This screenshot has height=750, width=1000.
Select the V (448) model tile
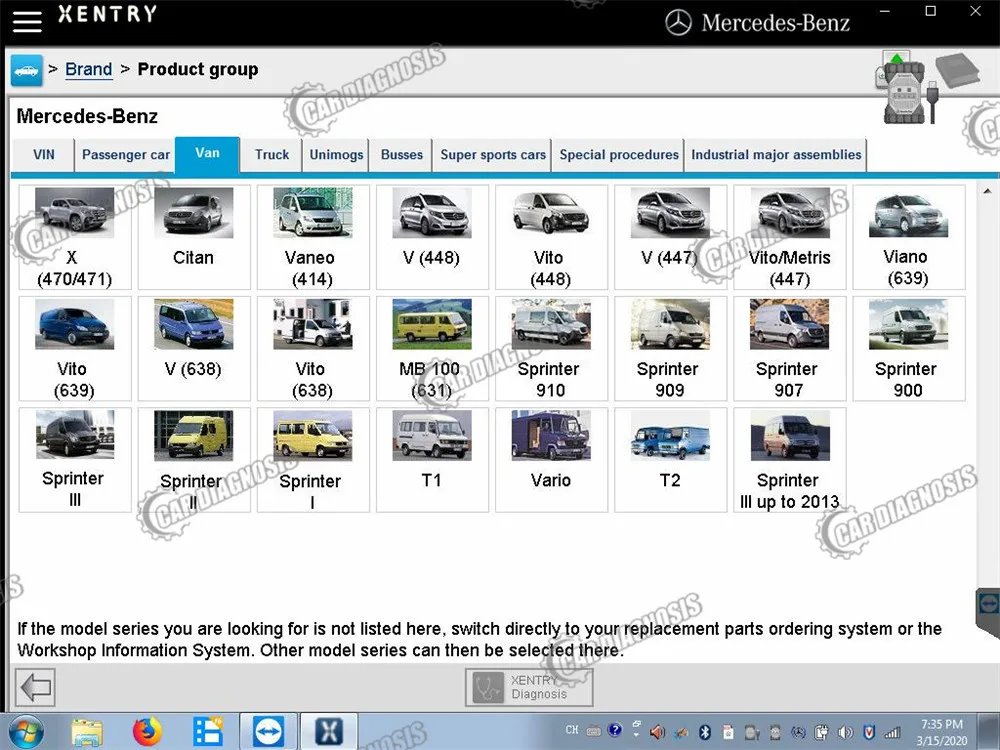tap(432, 237)
